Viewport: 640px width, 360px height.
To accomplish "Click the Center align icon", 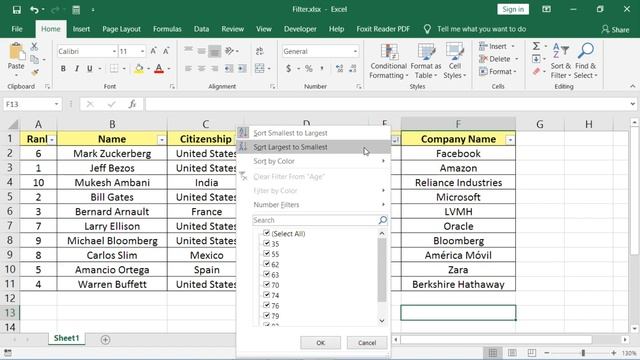I will (x=201, y=69).
